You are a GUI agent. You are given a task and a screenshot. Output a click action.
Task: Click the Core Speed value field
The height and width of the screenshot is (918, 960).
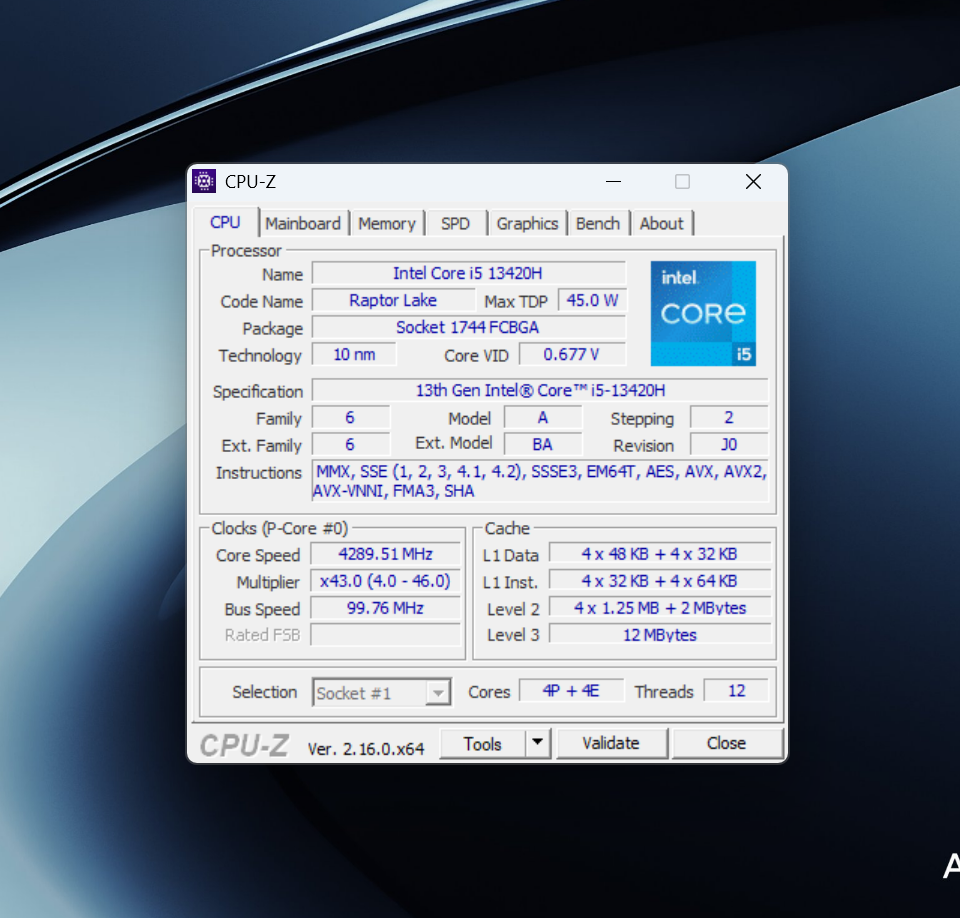coord(385,554)
